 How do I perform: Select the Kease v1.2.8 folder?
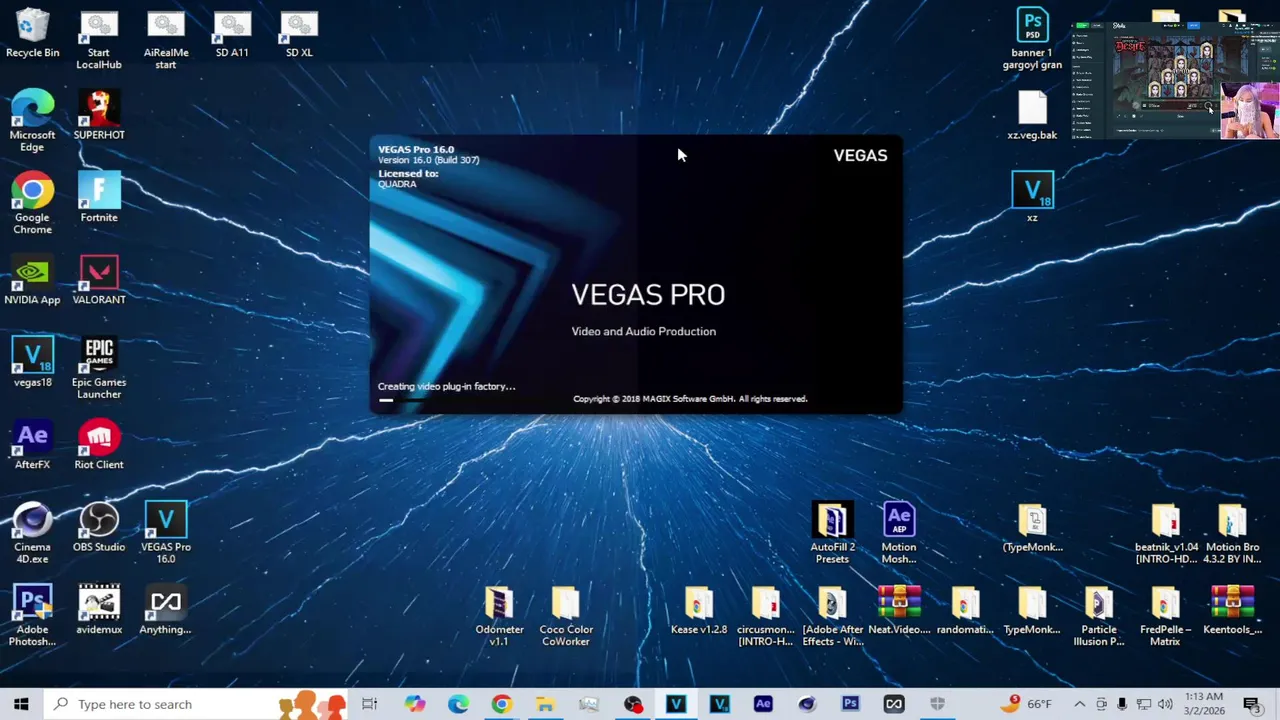pyautogui.click(x=699, y=609)
